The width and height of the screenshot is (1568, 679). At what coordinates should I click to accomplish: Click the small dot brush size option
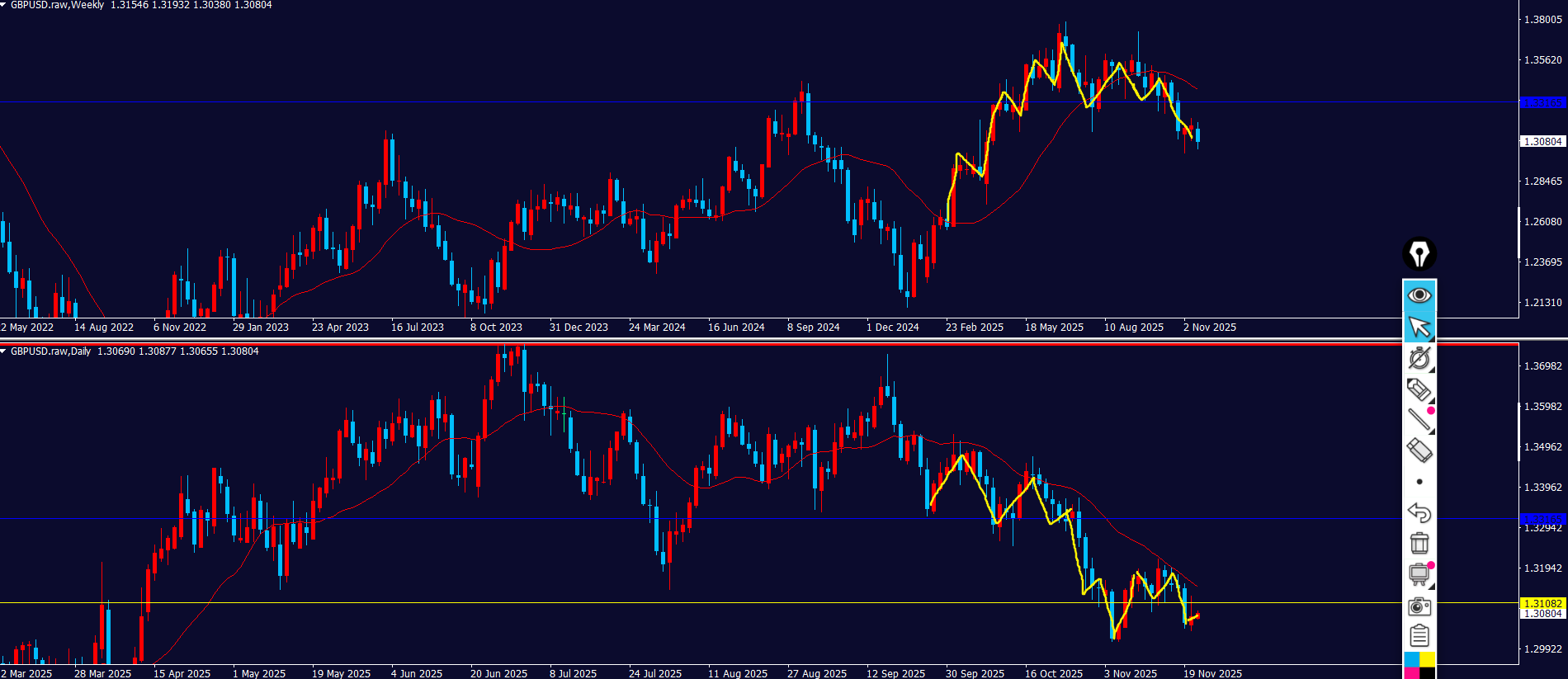1419,482
